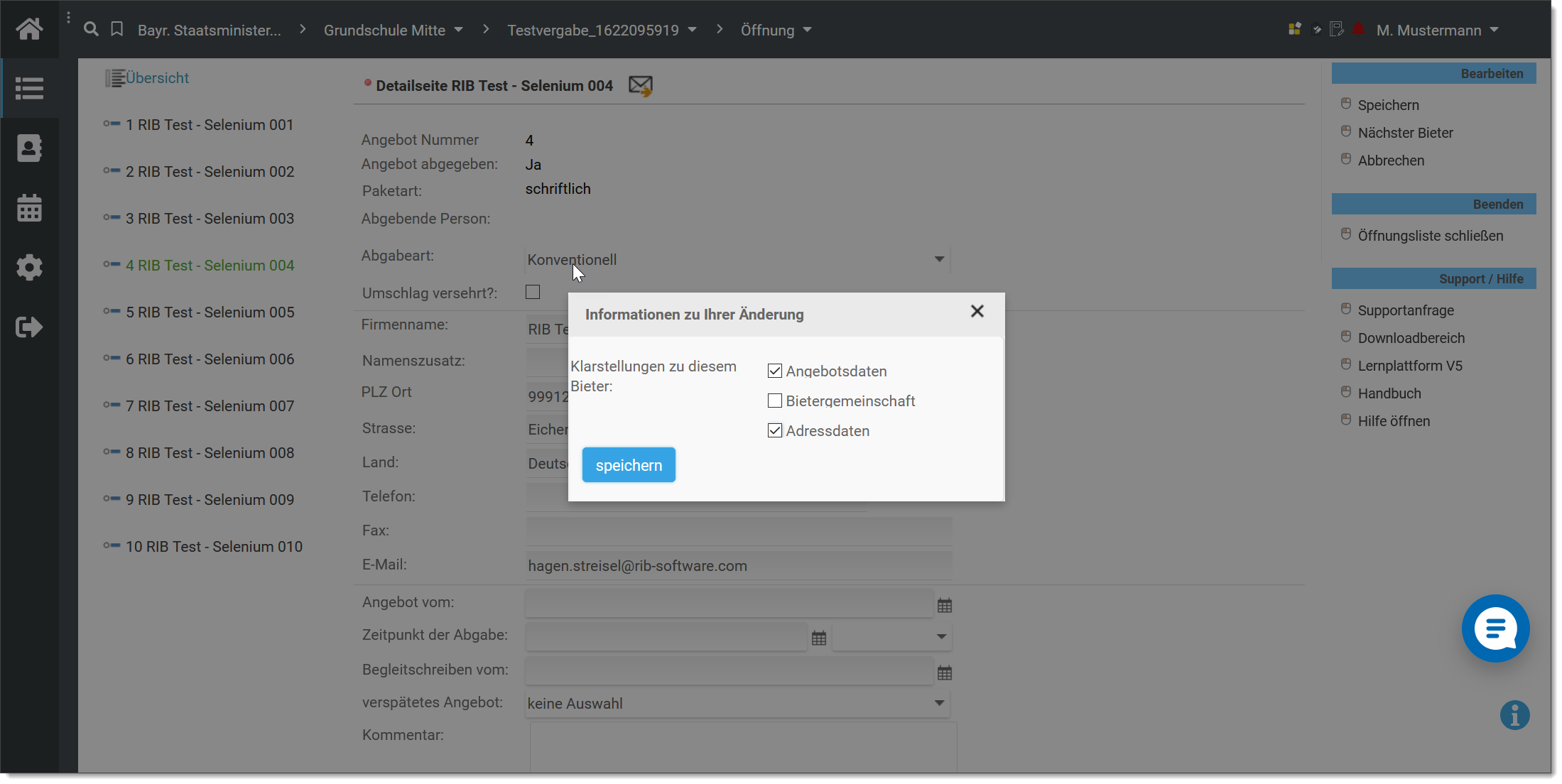Expand the Abgabeart Konventionell dropdown
Viewport: 1562px width, 784px height.
737,259
